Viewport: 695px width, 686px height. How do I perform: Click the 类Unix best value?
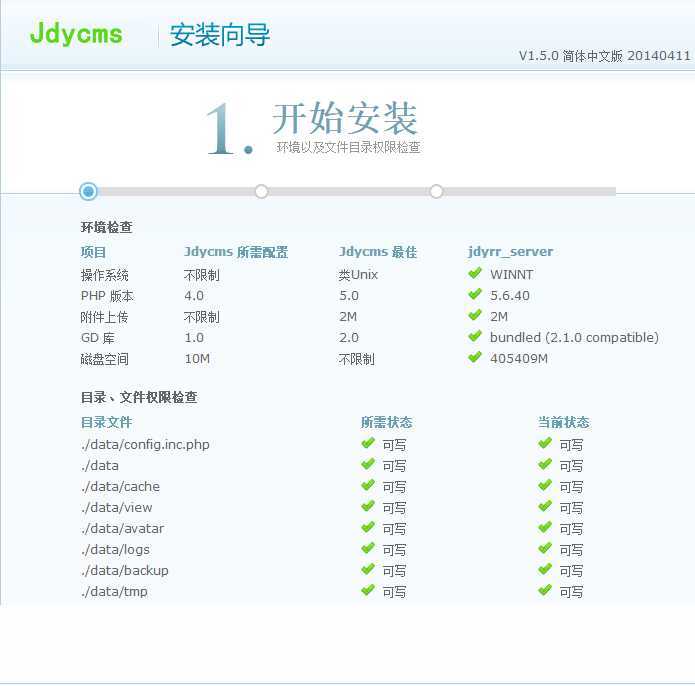tap(358, 275)
